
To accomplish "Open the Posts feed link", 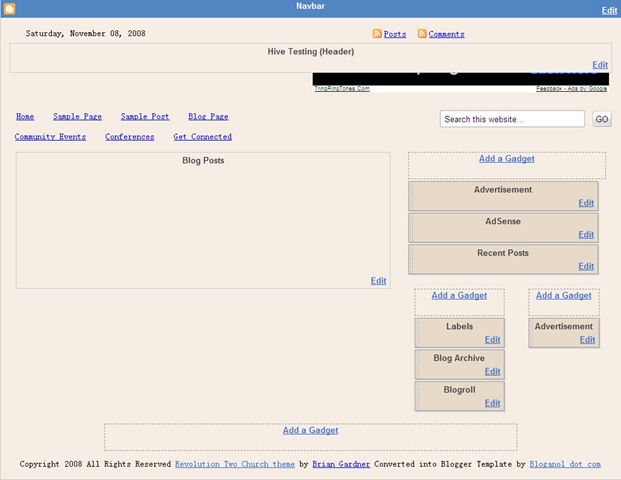I will [x=395, y=34].
